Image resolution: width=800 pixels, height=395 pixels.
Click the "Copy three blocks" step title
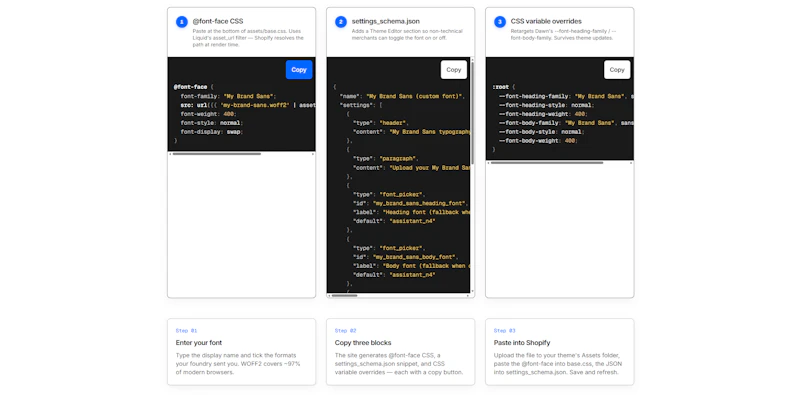coord(363,342)
